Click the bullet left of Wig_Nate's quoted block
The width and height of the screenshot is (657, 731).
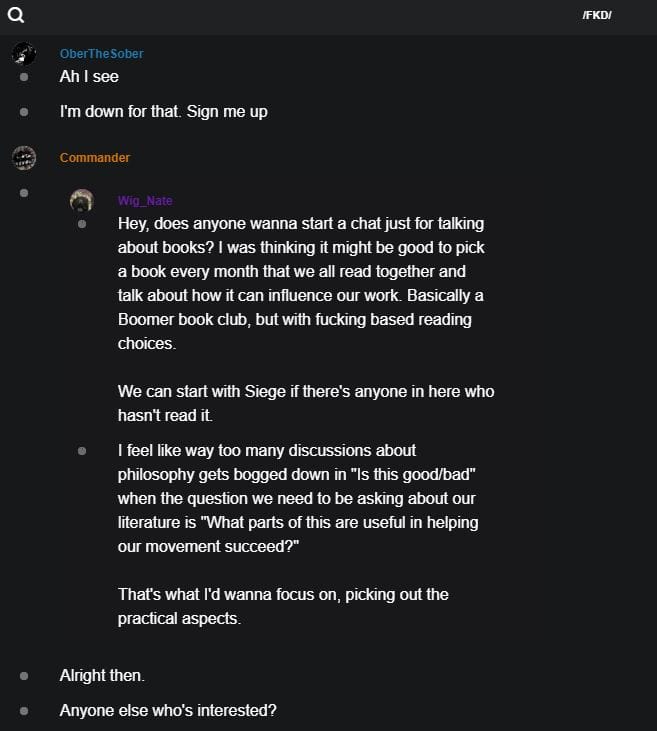(x=24, y=192)
